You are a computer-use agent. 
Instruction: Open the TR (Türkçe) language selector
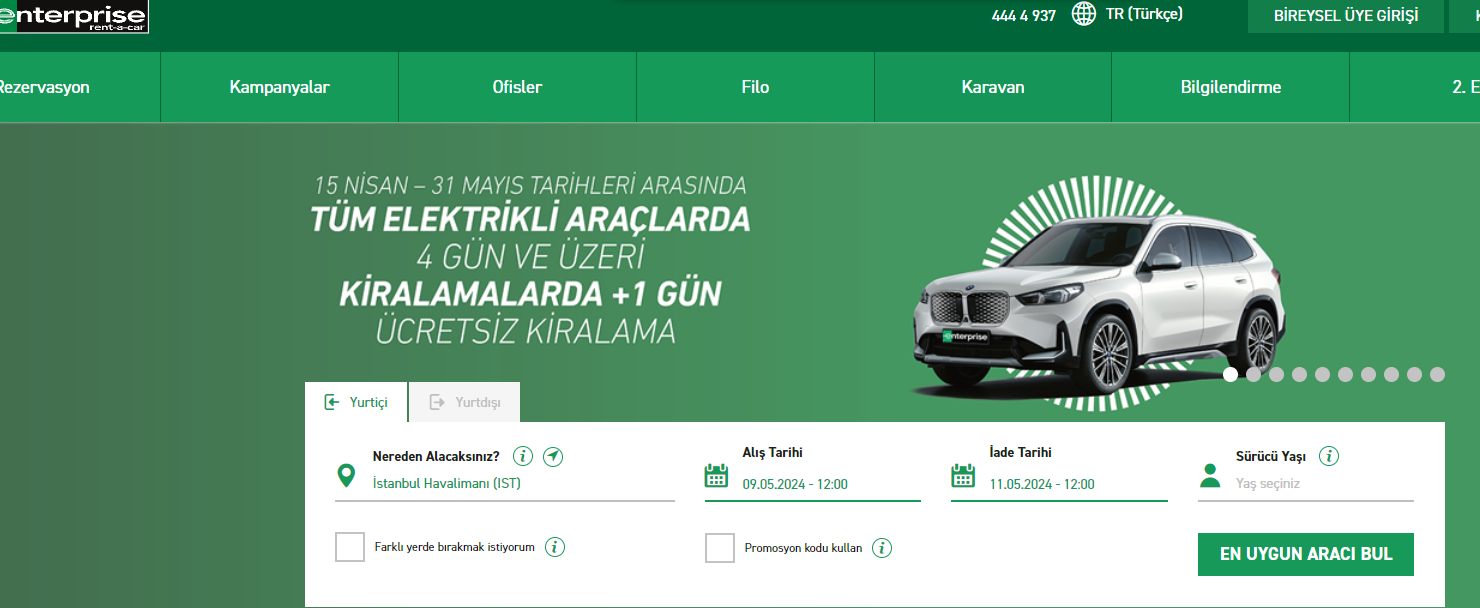coord(1144,15)
